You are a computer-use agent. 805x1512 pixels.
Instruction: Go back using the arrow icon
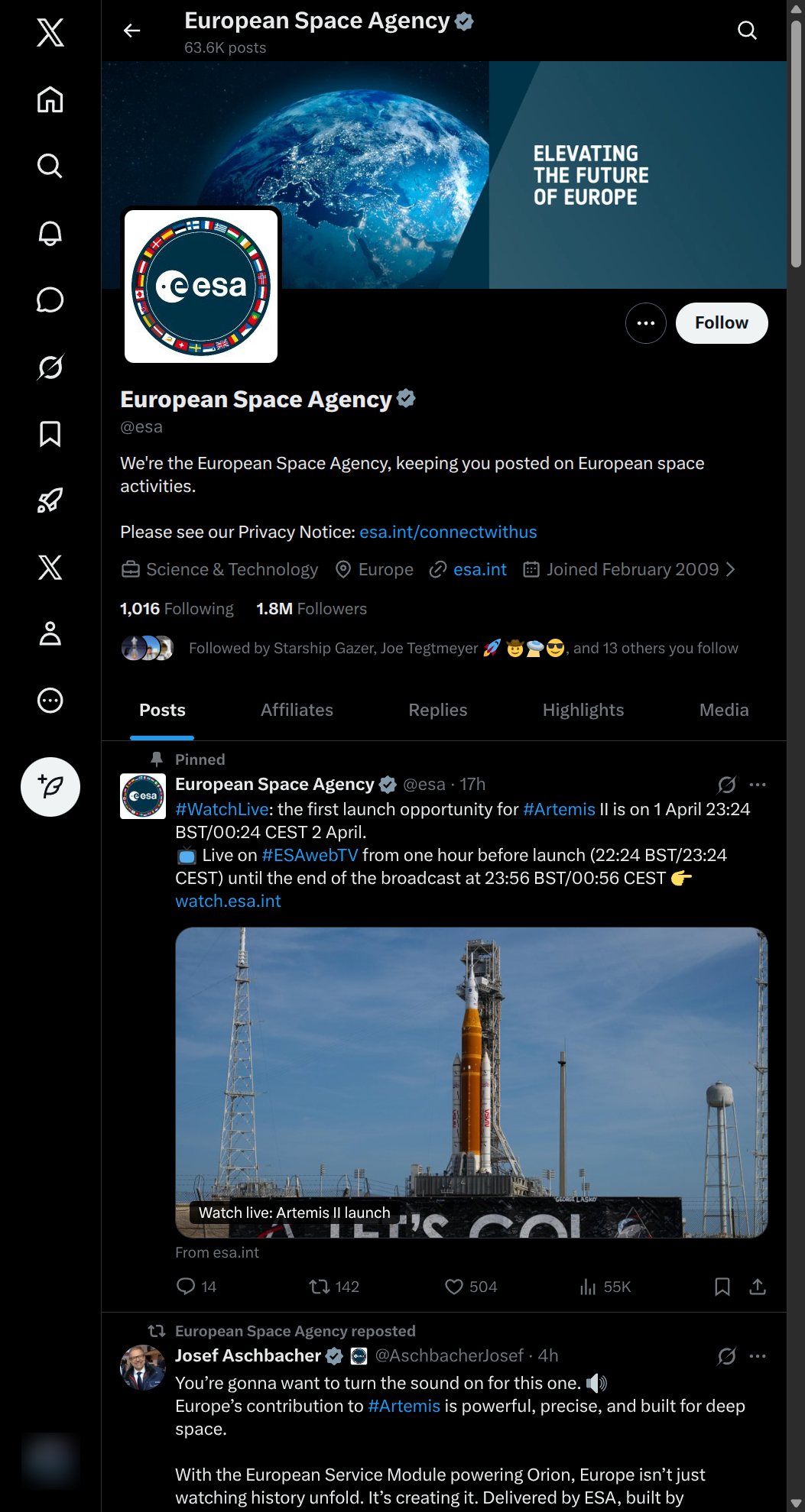point(132,31)
